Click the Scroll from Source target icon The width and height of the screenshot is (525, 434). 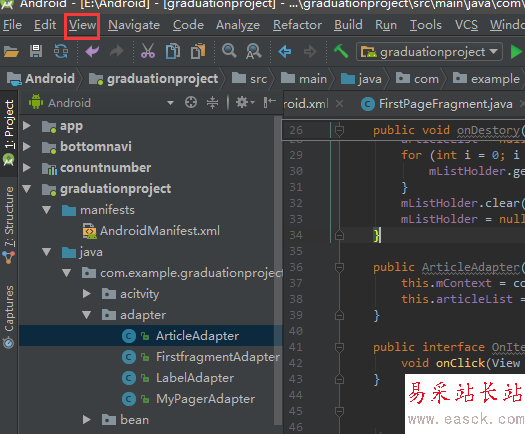pyautogui.click(x=191, y=102)
